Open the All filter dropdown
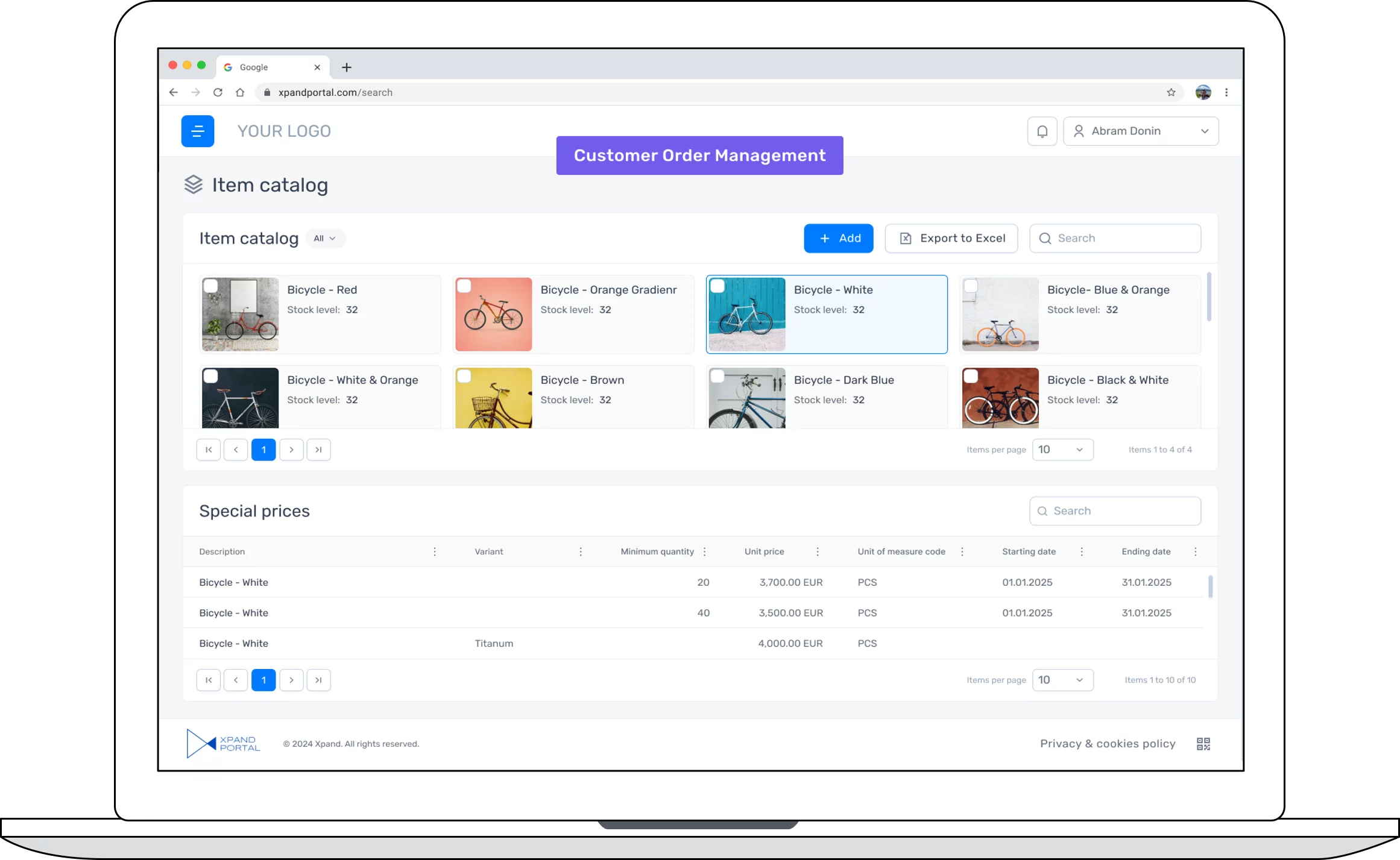 tap(325, 238)
